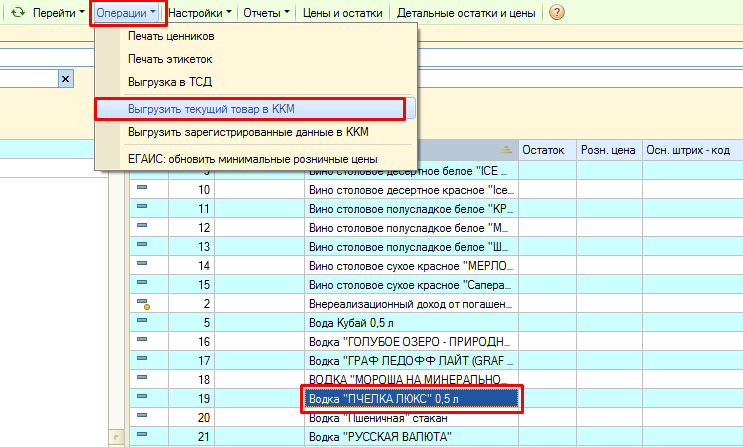Click the left scroll arrow of the tree pane
The image size is (743, 447).
point(116,437)
